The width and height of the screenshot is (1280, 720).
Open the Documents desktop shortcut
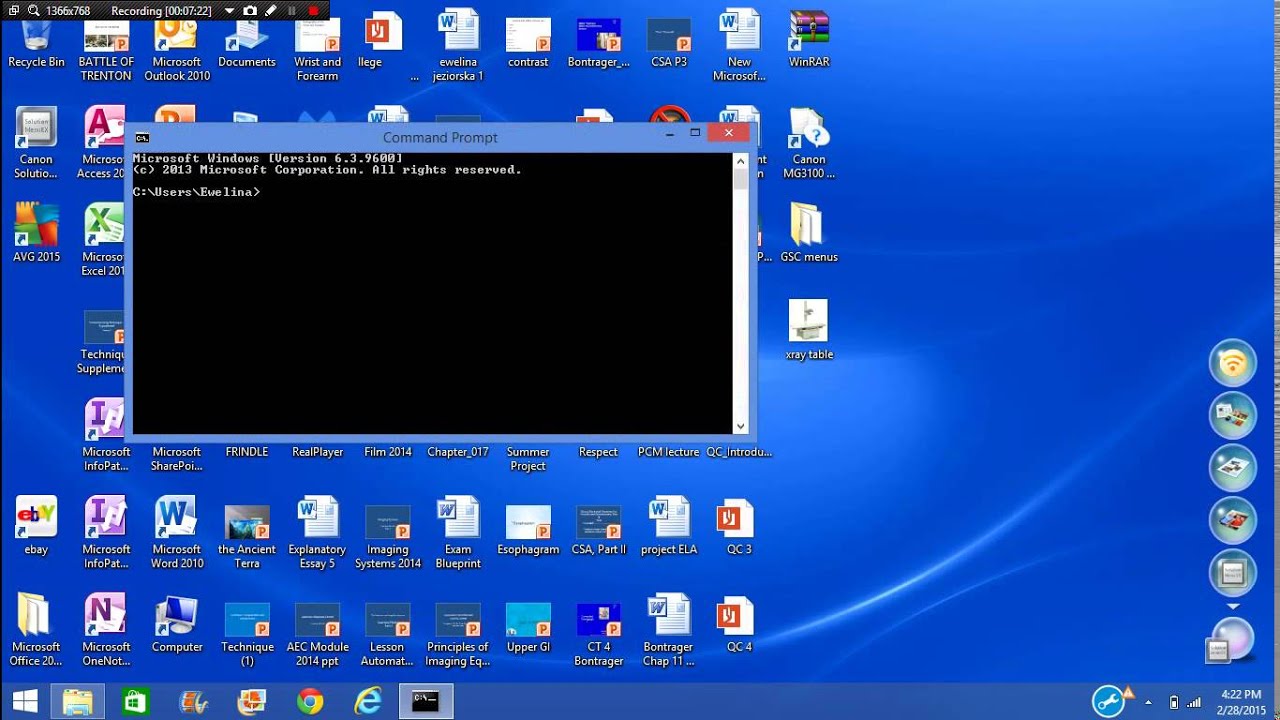coord(246,44)
